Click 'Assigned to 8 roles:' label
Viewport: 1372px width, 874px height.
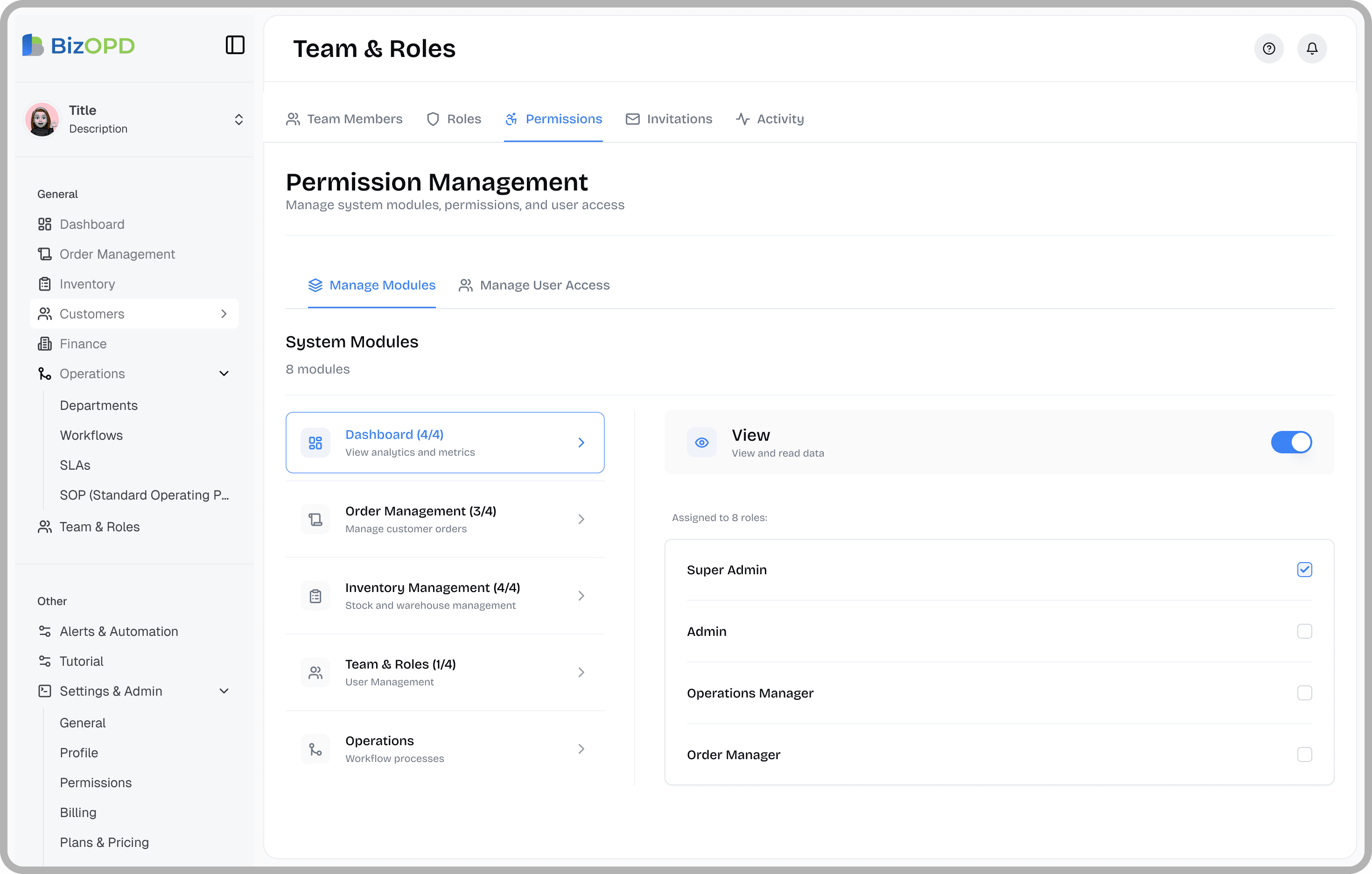(x=719, y=518)
